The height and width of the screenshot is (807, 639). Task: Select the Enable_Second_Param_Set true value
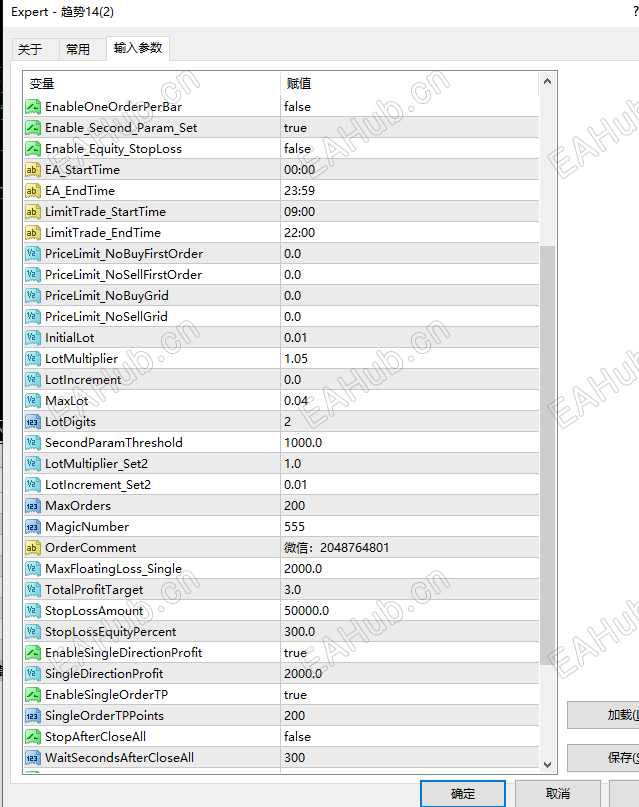pyautogui.click(x=295, y=128)
